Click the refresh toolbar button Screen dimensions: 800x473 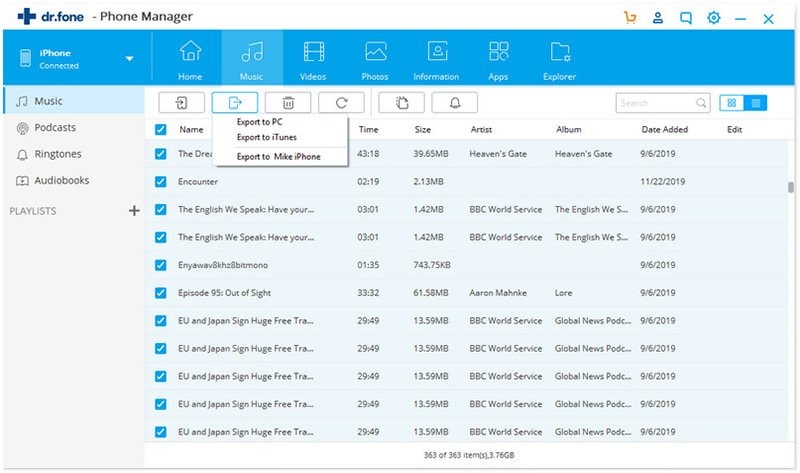coord(341,103)
